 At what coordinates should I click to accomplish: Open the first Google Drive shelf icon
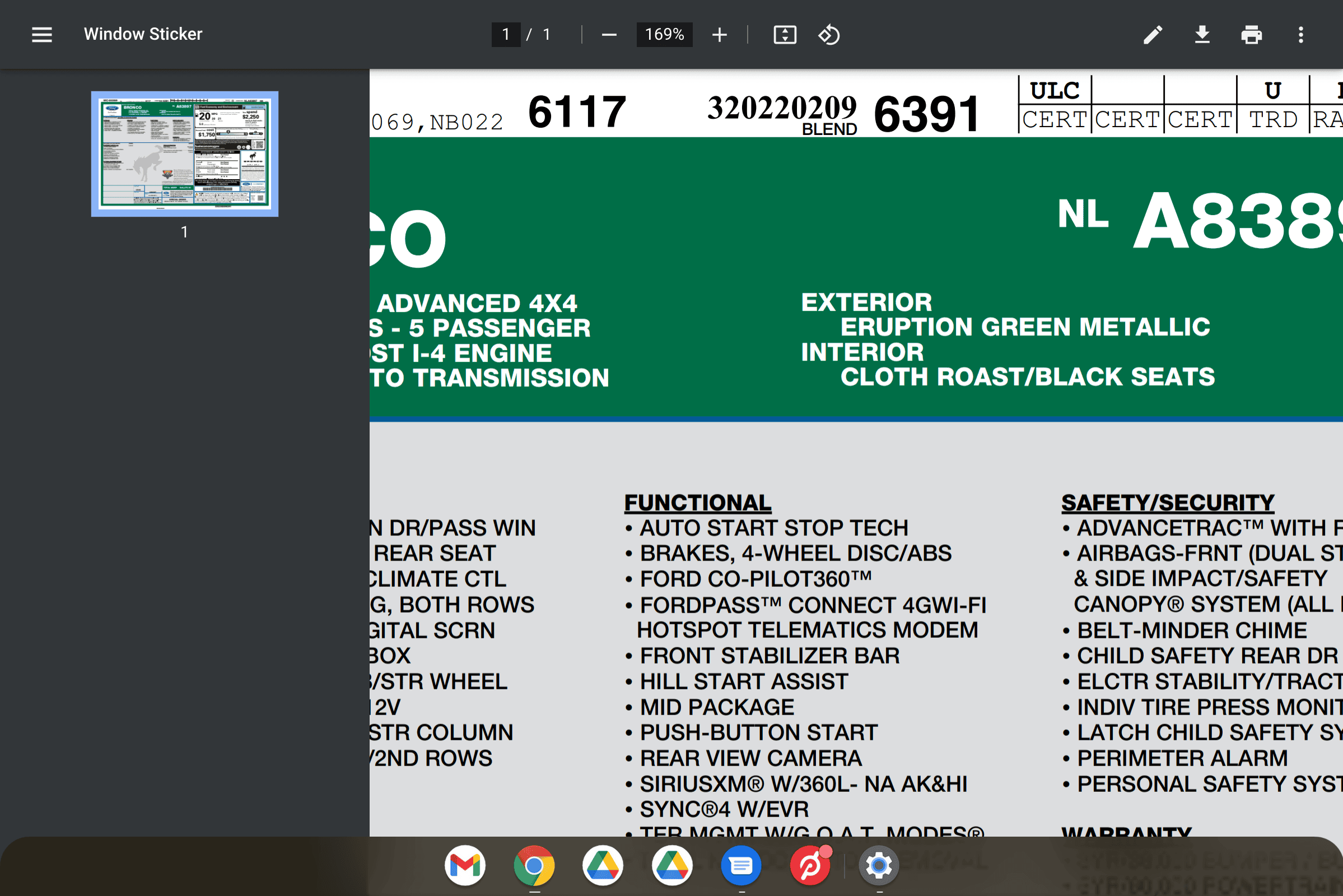point(603,865)
